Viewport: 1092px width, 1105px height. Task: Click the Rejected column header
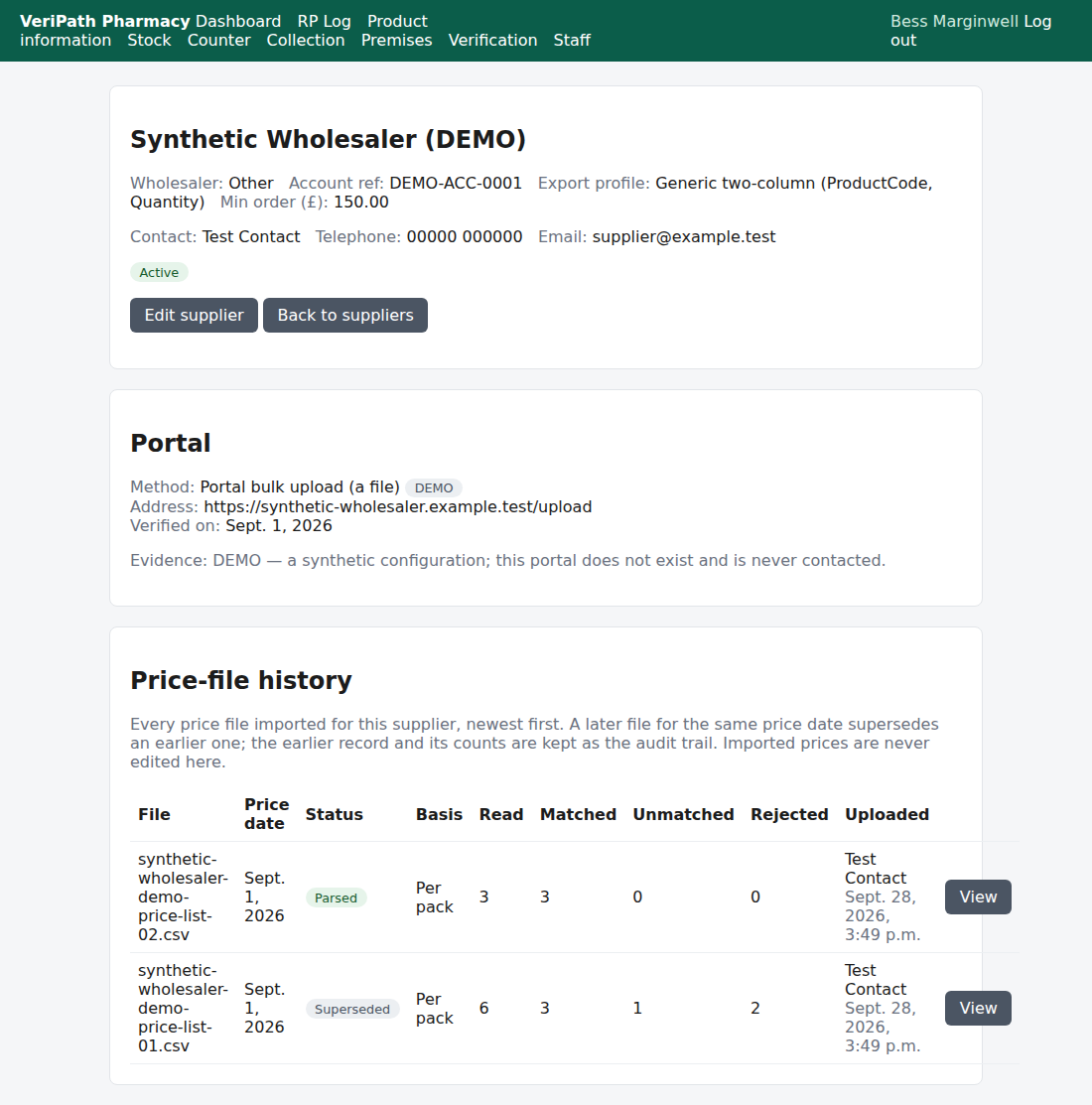point(789,815)
